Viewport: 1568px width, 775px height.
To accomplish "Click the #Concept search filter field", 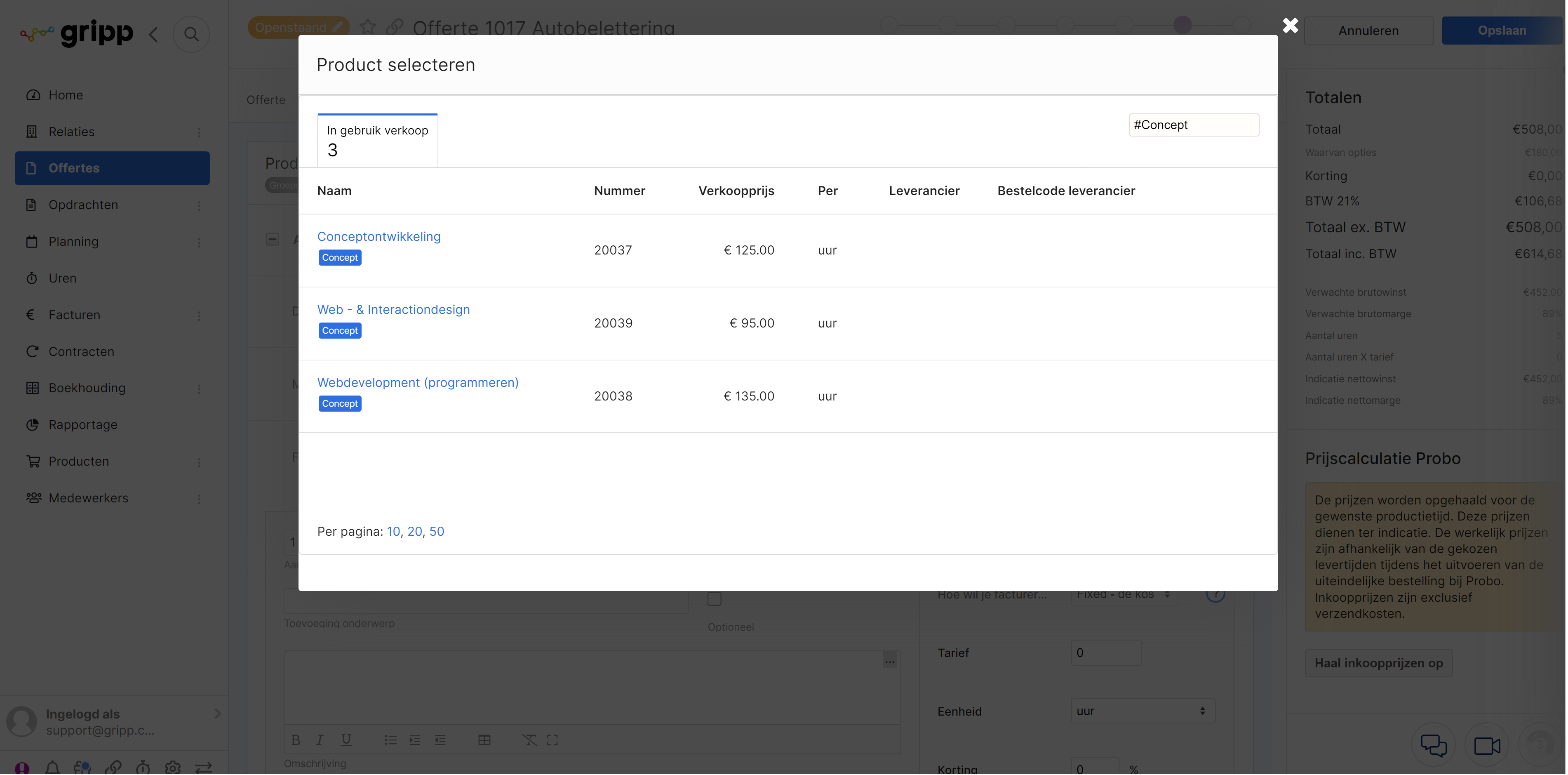I will (x=1194, y=125).
